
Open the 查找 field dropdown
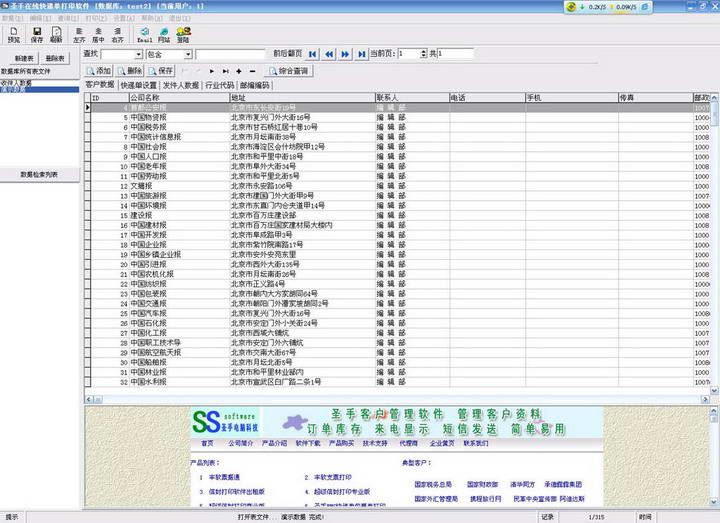tap(137, 54)
